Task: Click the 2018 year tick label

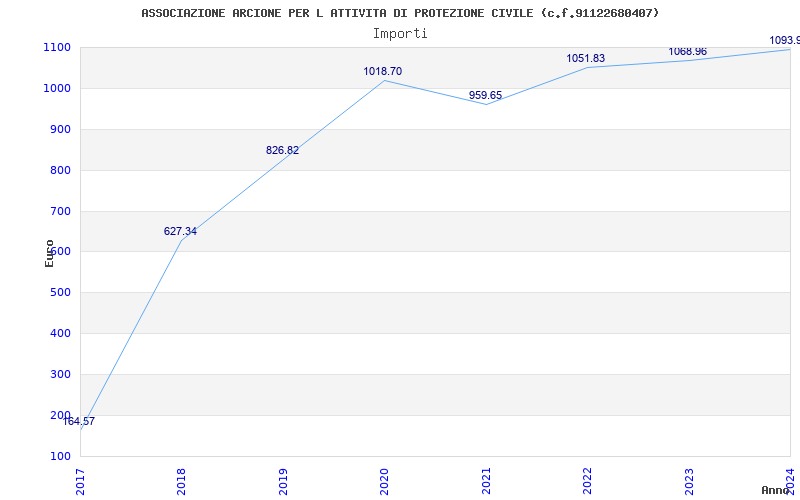Action: click(182, 480)
